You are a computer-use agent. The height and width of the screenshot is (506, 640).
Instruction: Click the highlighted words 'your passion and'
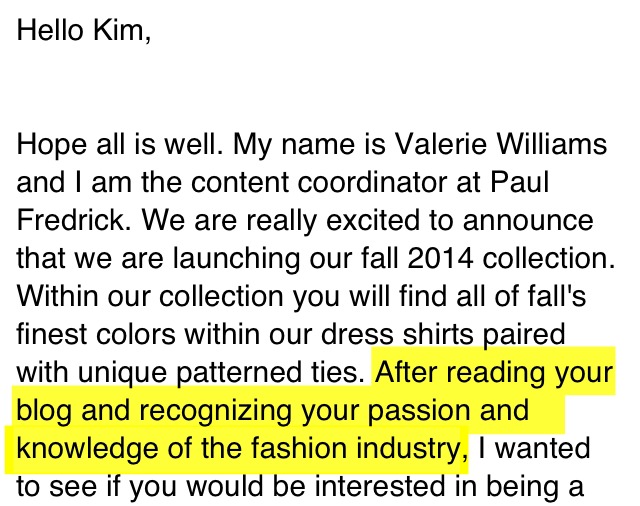[414, 411]
